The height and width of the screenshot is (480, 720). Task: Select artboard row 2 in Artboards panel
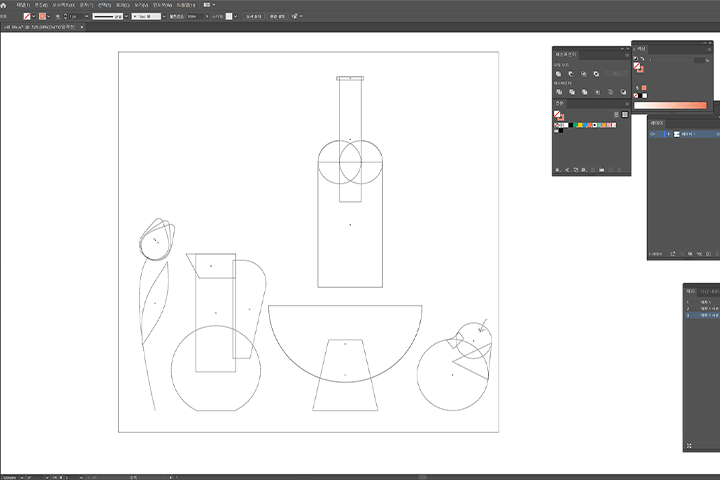(702, 309)
